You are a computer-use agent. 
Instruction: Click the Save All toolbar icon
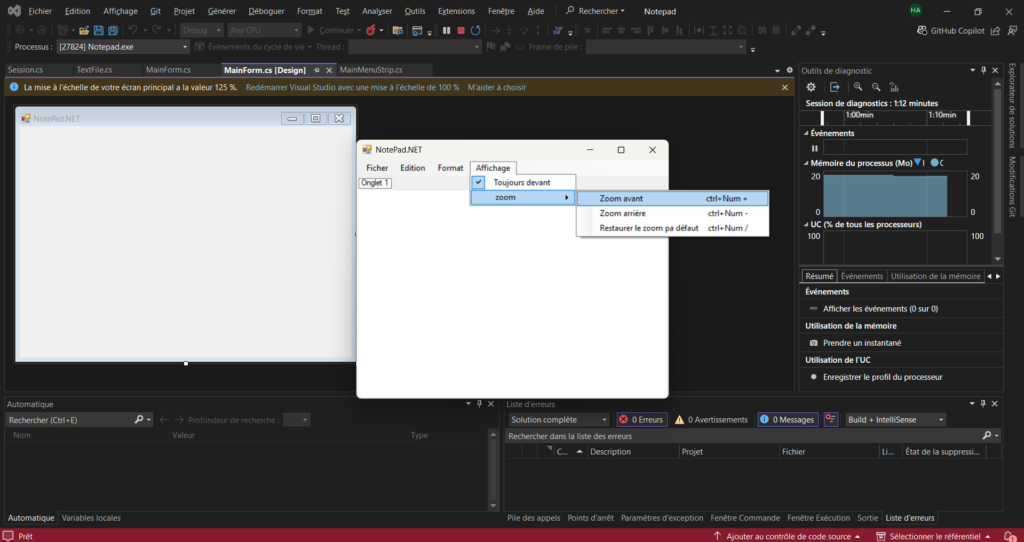pos(113,31)
